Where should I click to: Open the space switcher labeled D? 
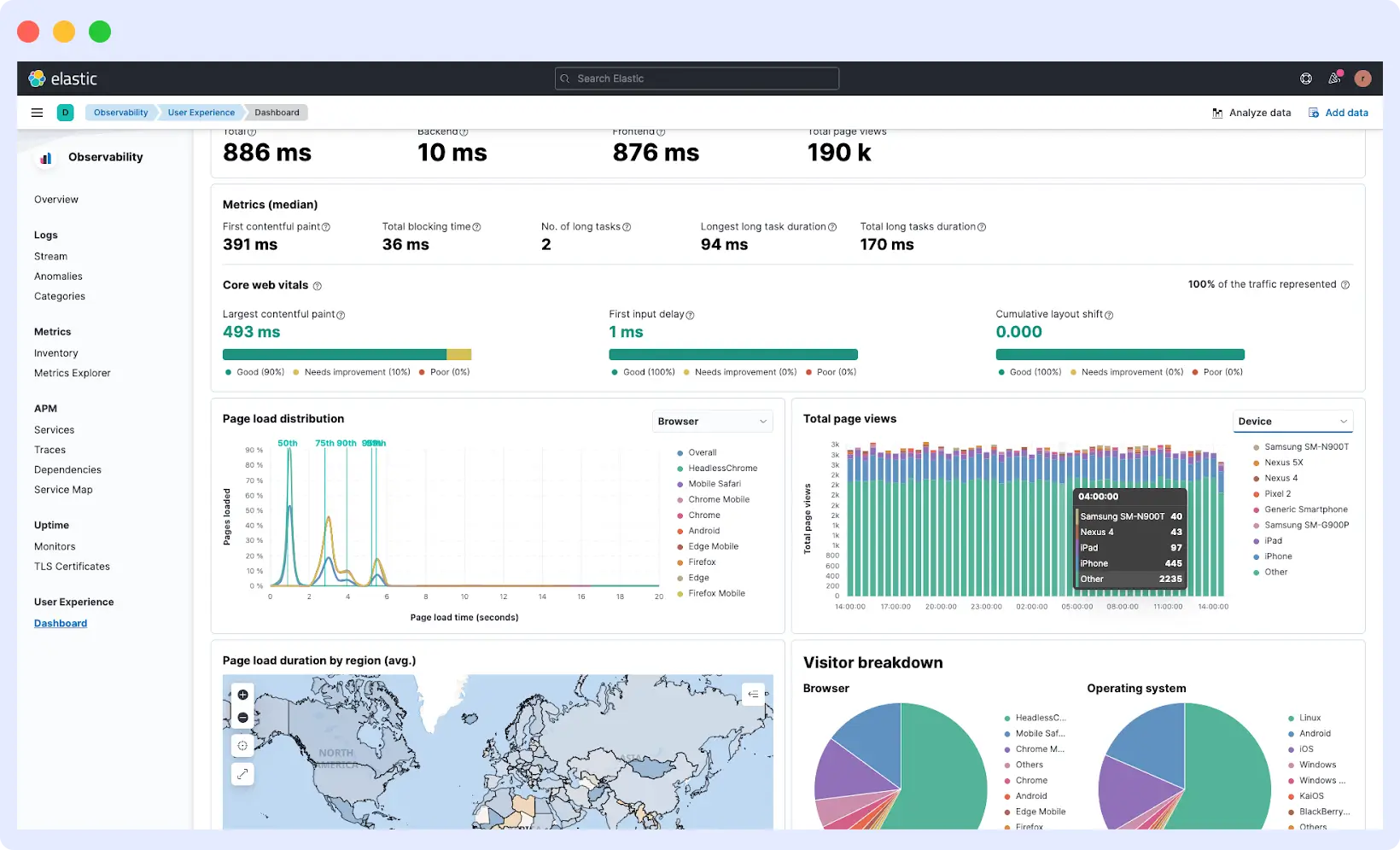66,112
